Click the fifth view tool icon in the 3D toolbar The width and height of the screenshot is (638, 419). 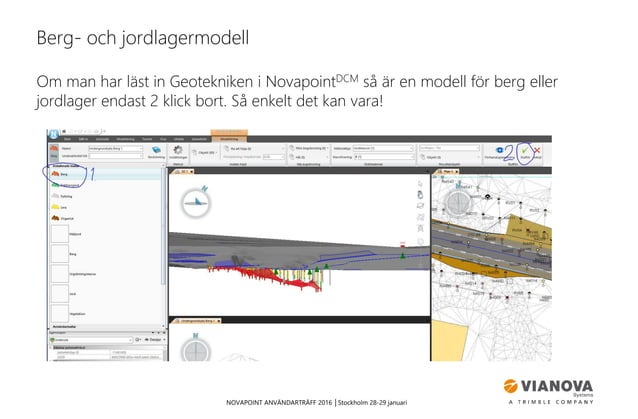pos(420,228)
